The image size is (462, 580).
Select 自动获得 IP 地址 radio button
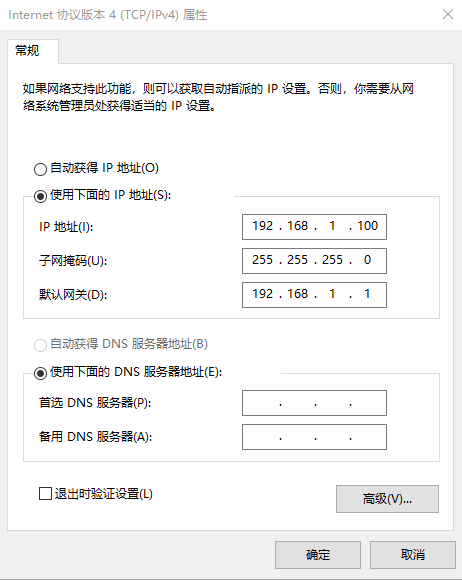pos(40,169)
